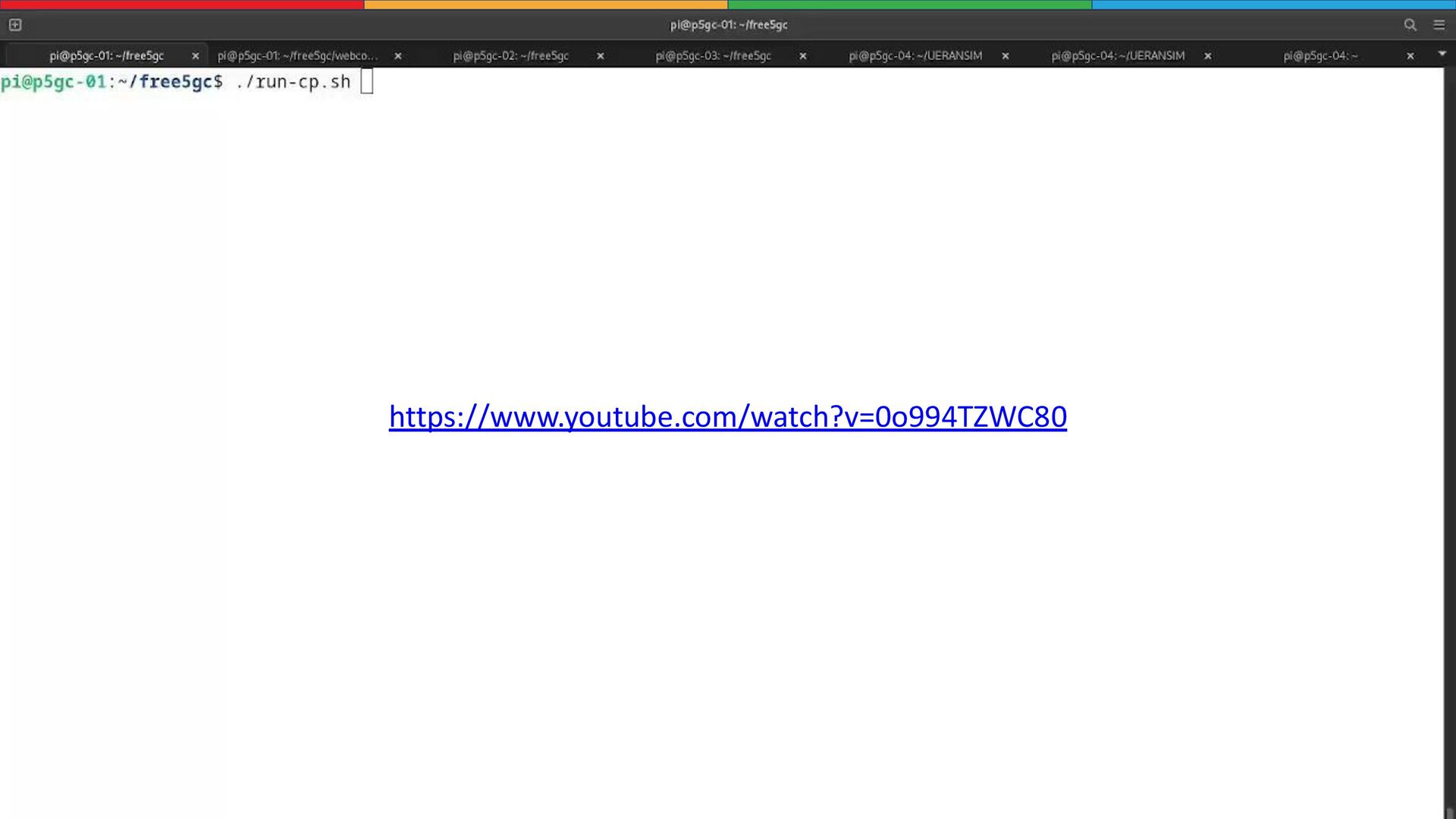This screenshot has height=819, width=1456.
Task: Close the first pi@p5gc-04 UERANSIM tab
Action: pos(1006,56)
